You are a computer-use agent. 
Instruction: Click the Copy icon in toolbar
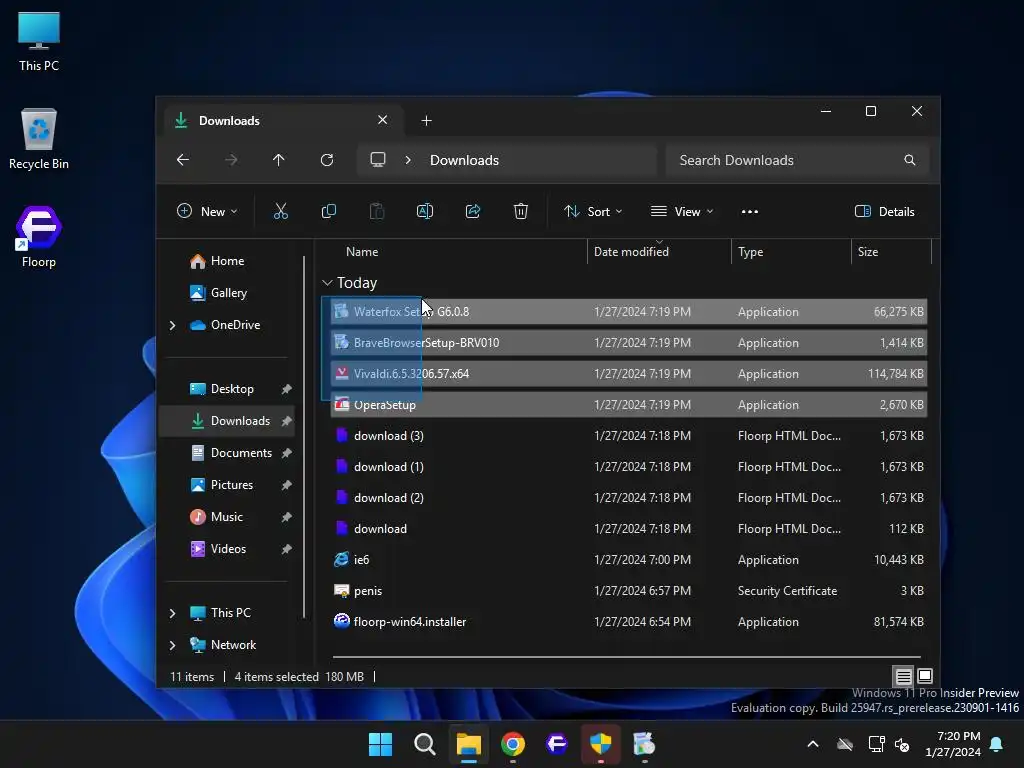[x=328, y=211]
